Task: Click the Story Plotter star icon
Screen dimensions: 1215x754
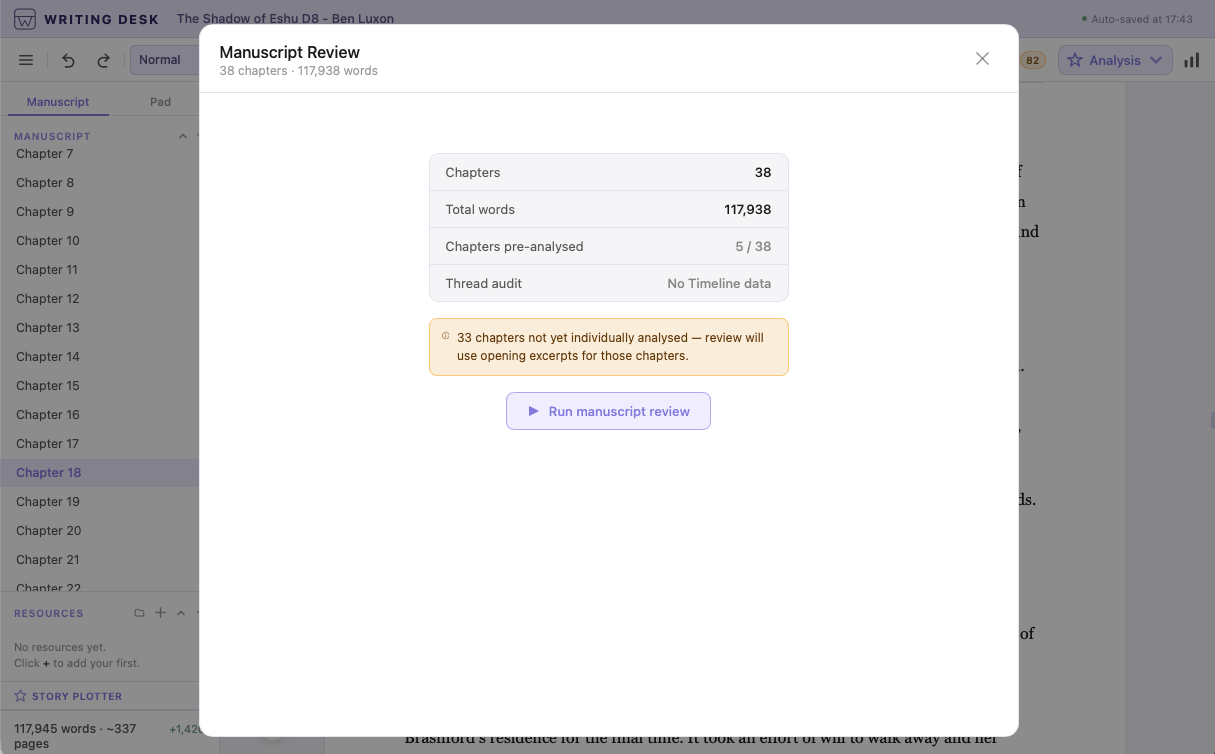Action: 20,695
